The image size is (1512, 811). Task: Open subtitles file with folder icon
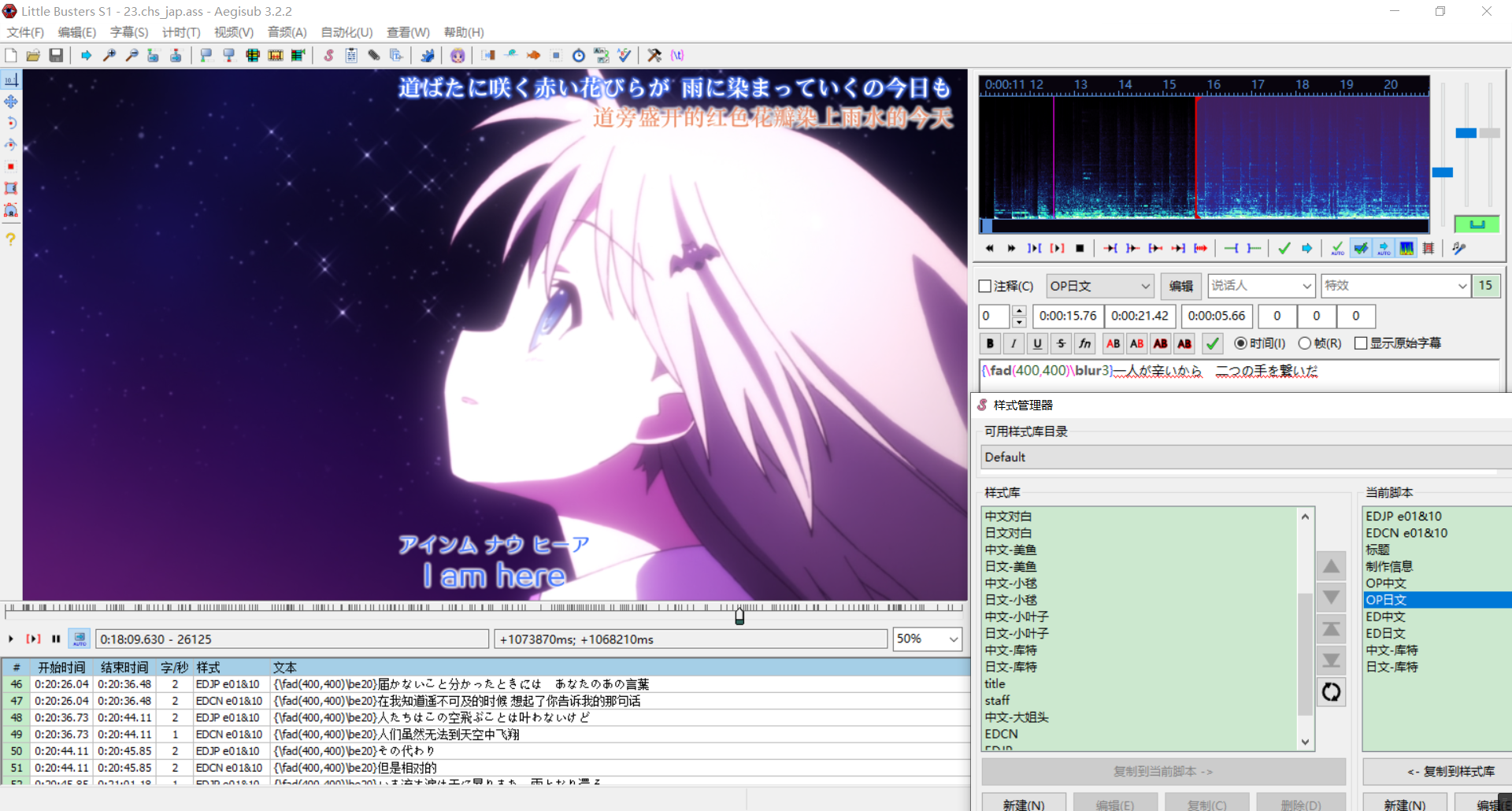[x=33, y=55]
